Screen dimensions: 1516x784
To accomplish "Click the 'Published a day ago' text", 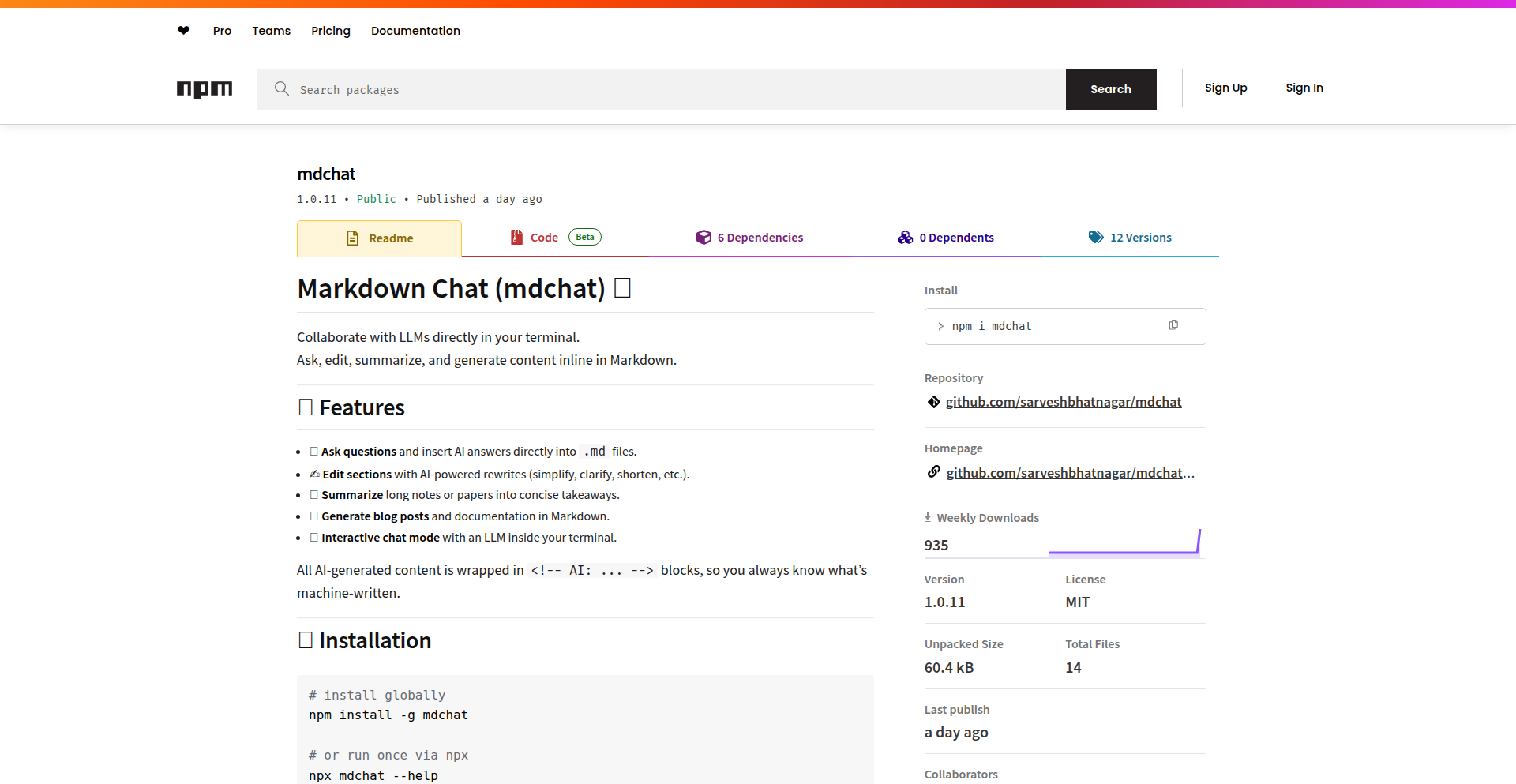I will coord(479,199).
